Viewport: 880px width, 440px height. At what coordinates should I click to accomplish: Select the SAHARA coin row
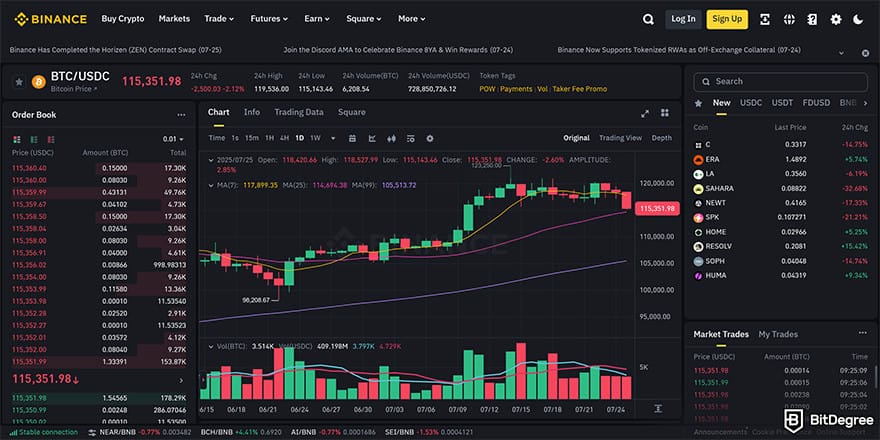pos(780,189)
